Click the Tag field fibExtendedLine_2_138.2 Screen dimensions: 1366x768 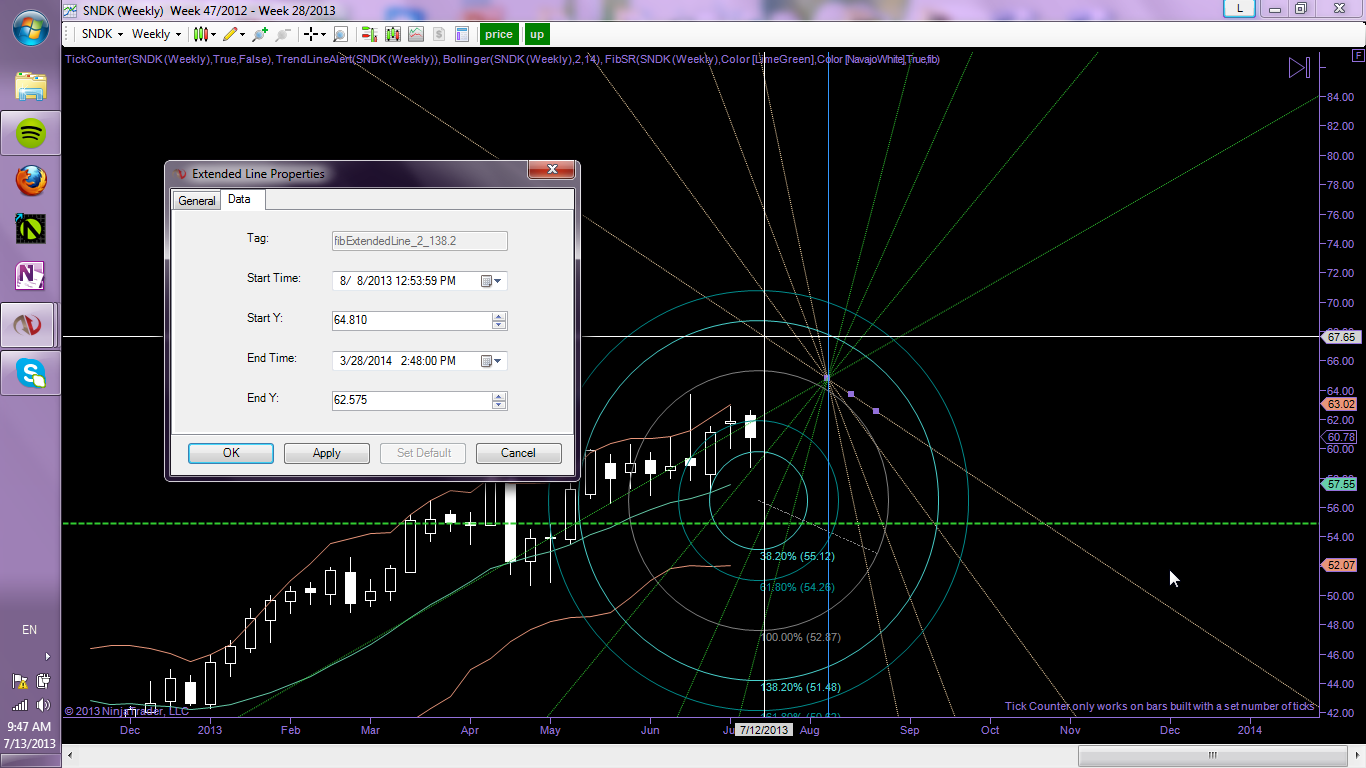(x=419, y=241)
